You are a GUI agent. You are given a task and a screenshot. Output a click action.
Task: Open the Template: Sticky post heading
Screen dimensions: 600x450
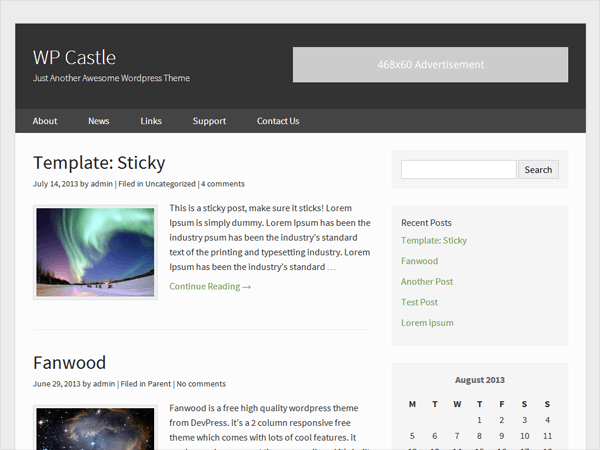click(x=99, y=163)
